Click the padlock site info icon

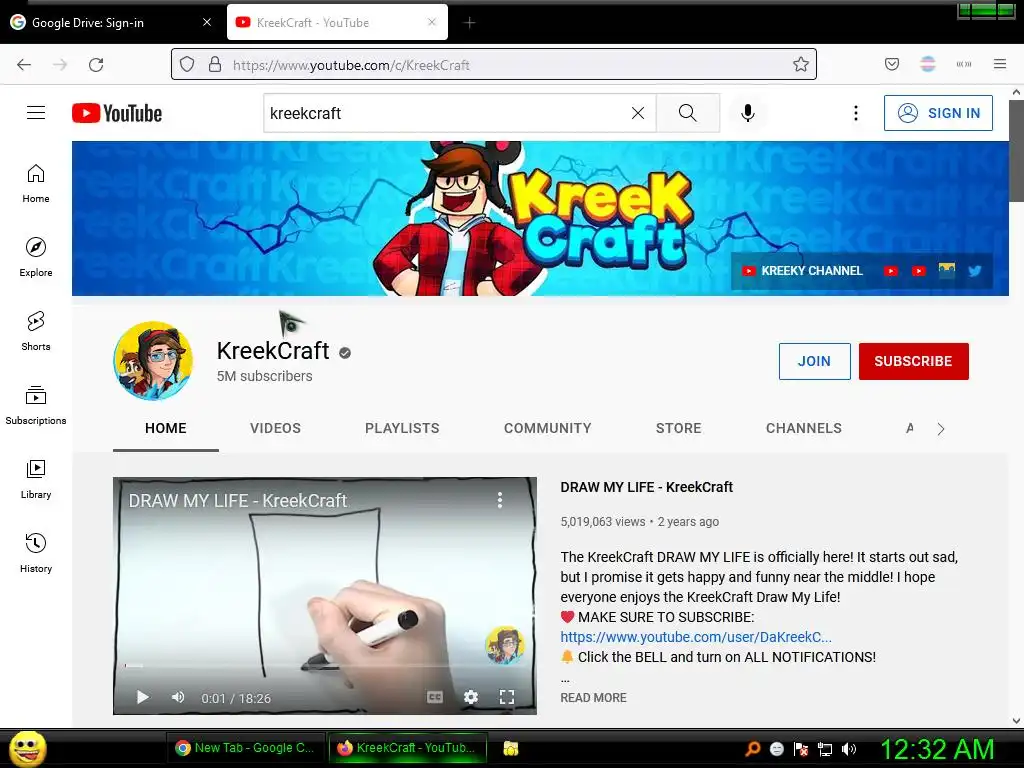point(215,65)
